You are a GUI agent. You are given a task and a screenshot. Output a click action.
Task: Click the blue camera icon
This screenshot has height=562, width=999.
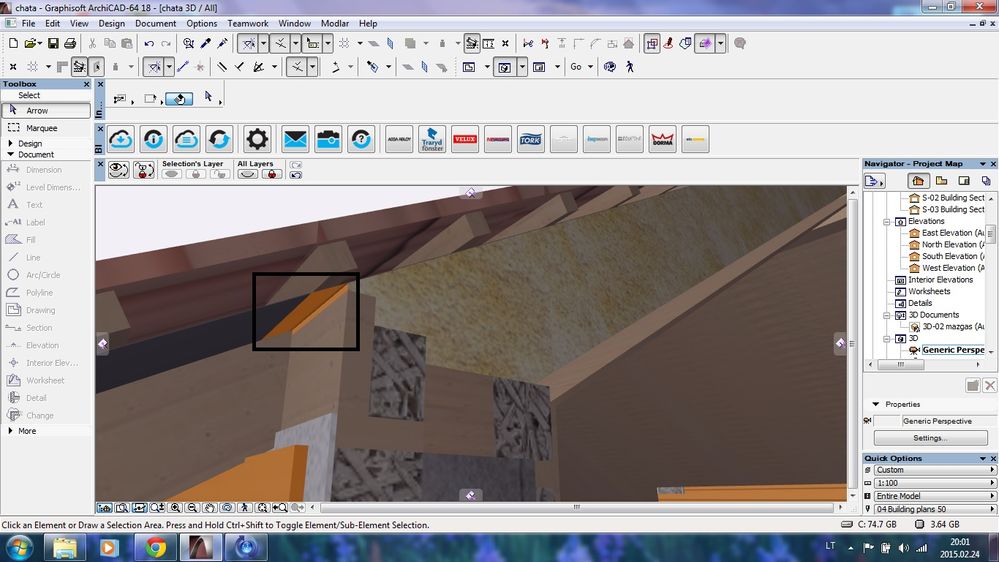(328, 139)
